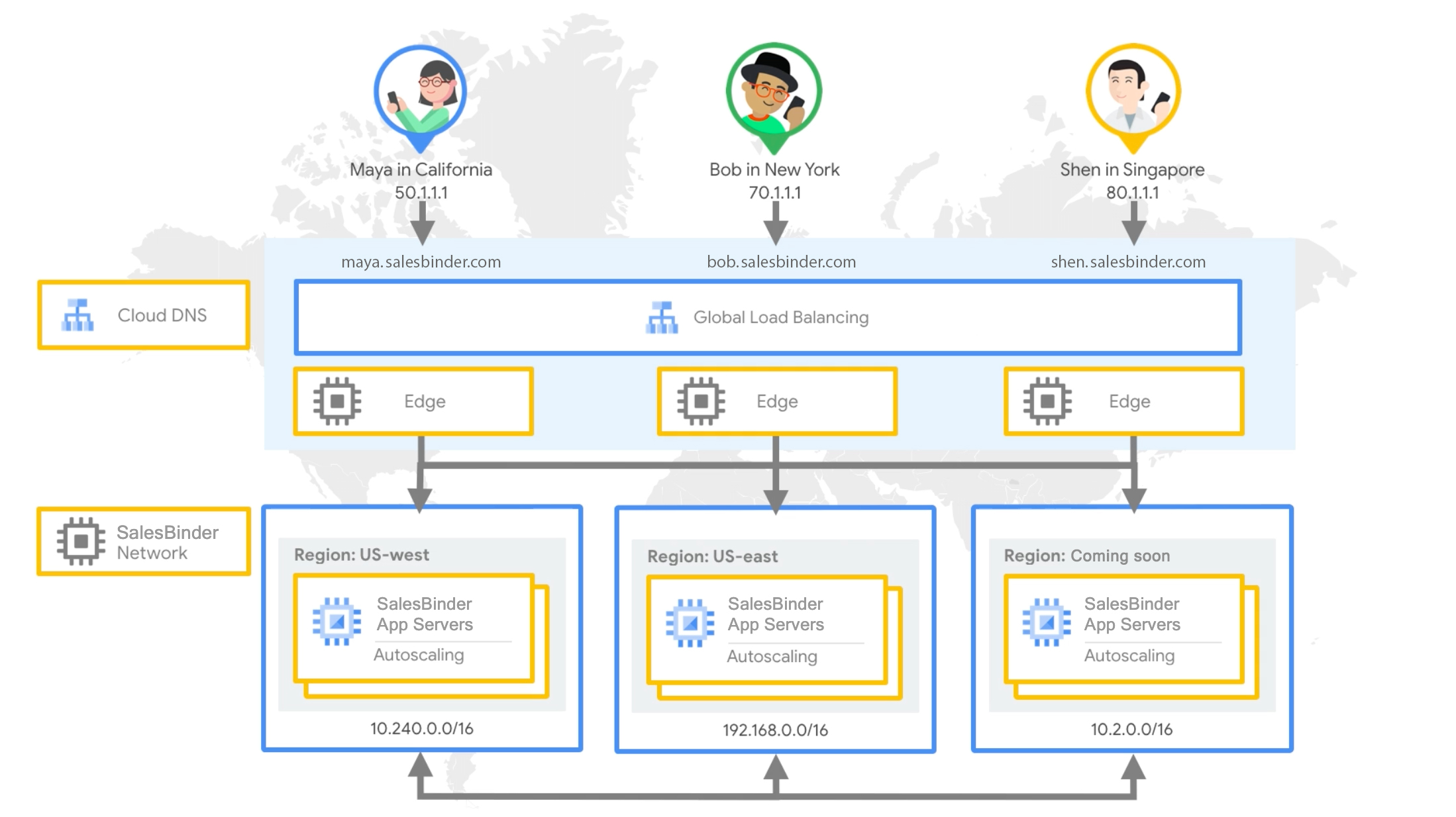Click Bob's avatar pin in New York

[x=774, y=93]
